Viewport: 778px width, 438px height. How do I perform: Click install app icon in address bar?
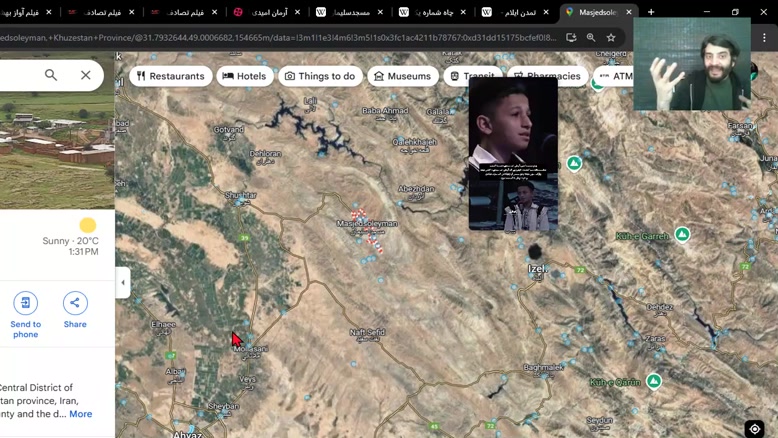pos(571,38)
